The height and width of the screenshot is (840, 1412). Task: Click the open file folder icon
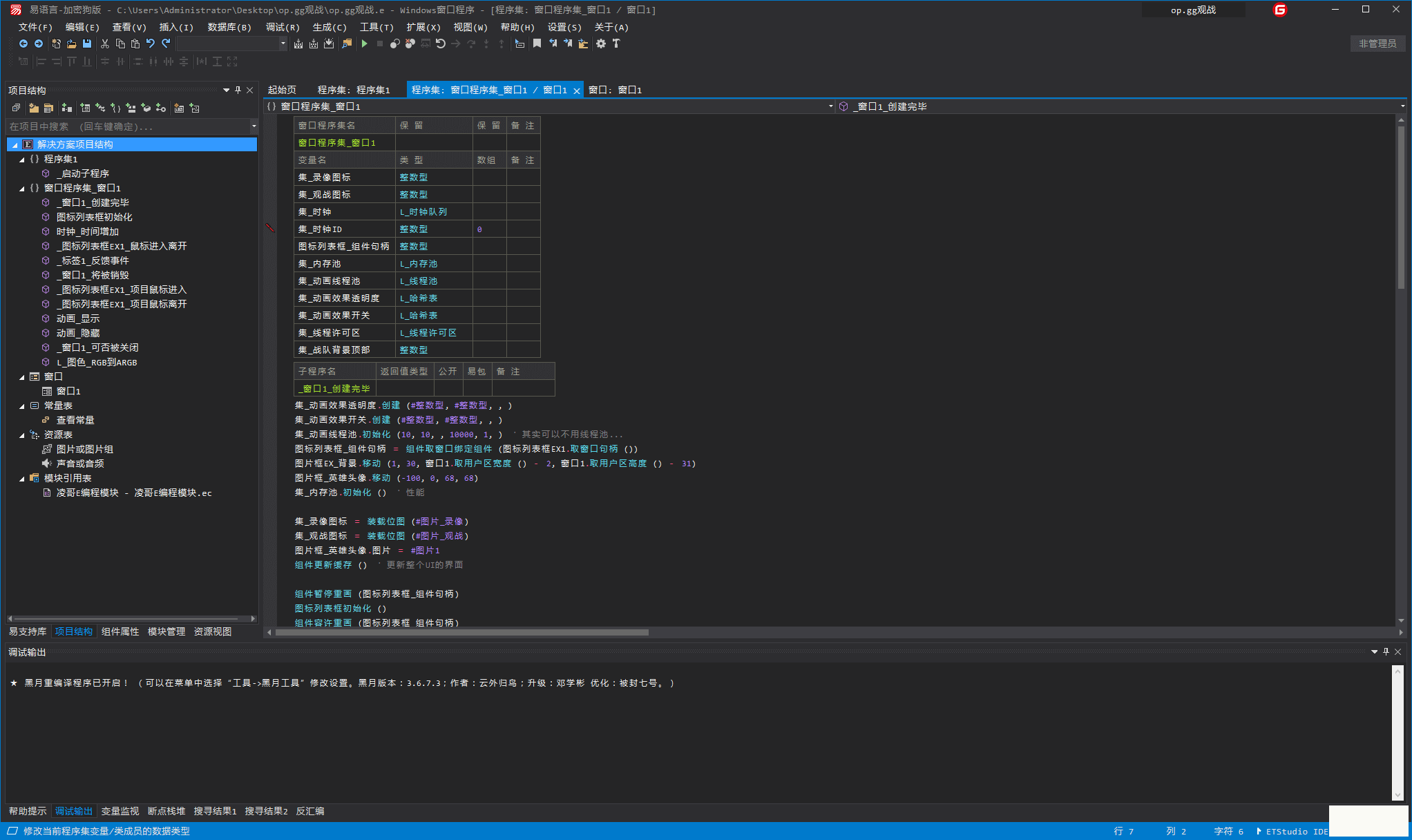click(x=71, y=44)
